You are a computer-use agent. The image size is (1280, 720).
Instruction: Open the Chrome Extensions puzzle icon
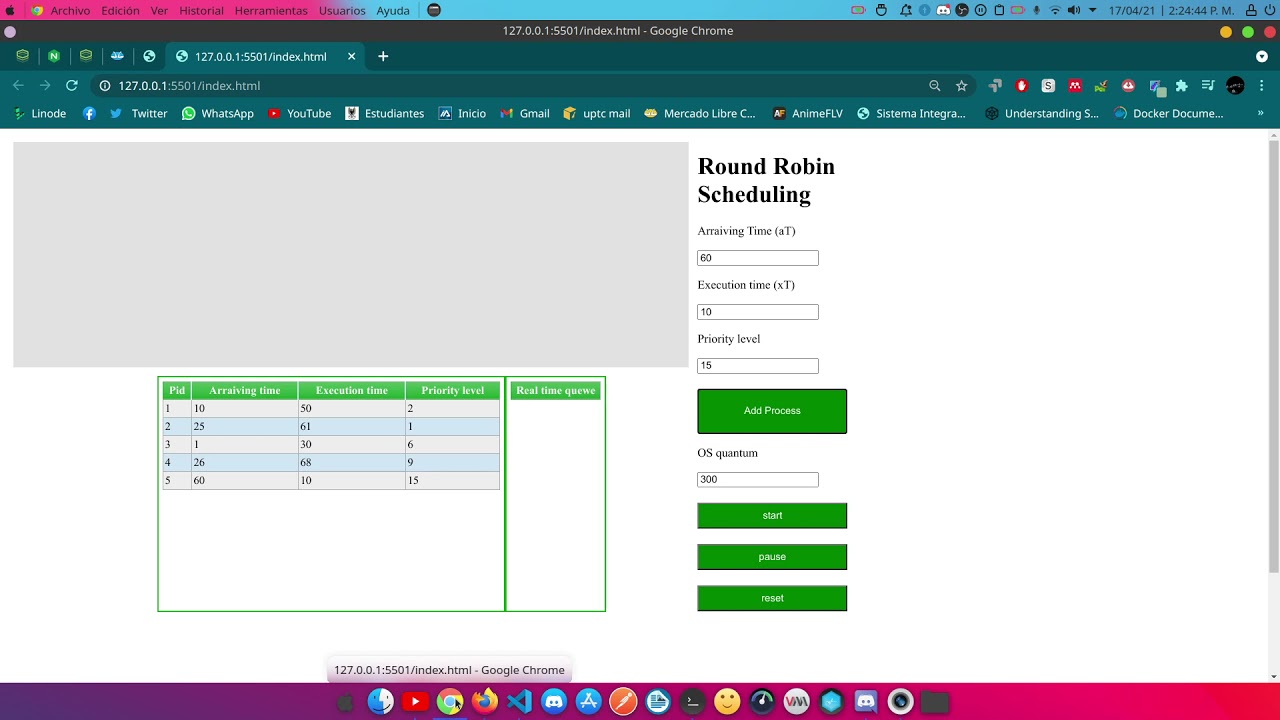pos(1182,86)
